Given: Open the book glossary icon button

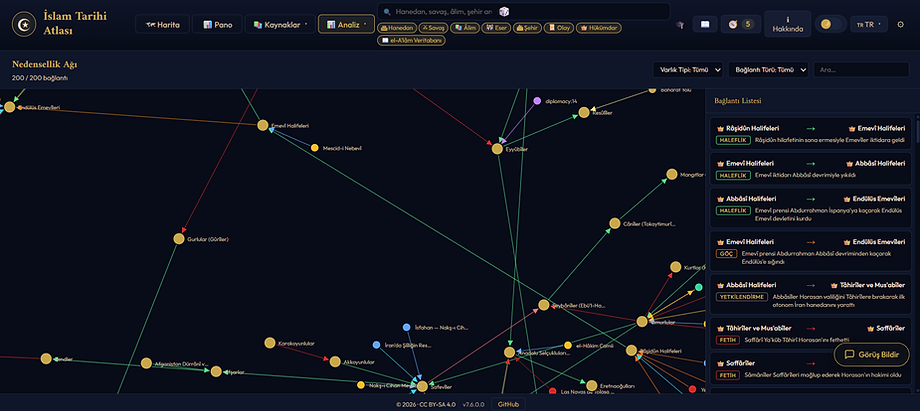Looking at the screenshot, I should tap(705, 24).
